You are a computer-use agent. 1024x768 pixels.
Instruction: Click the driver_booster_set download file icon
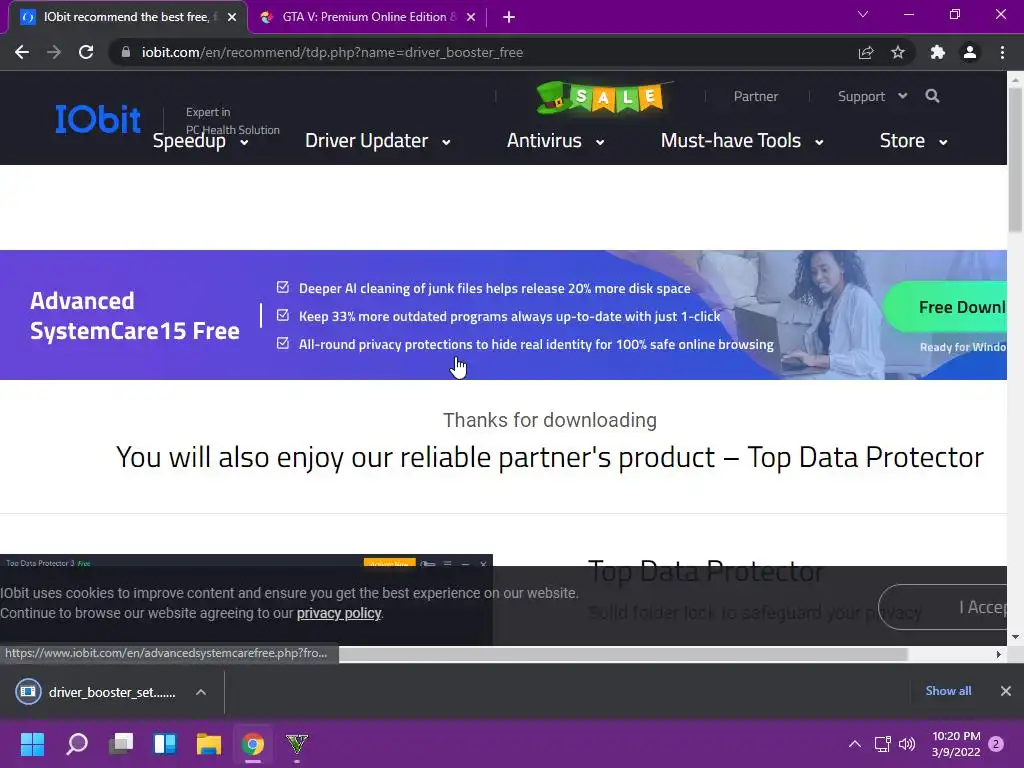[x=28, y=692]
